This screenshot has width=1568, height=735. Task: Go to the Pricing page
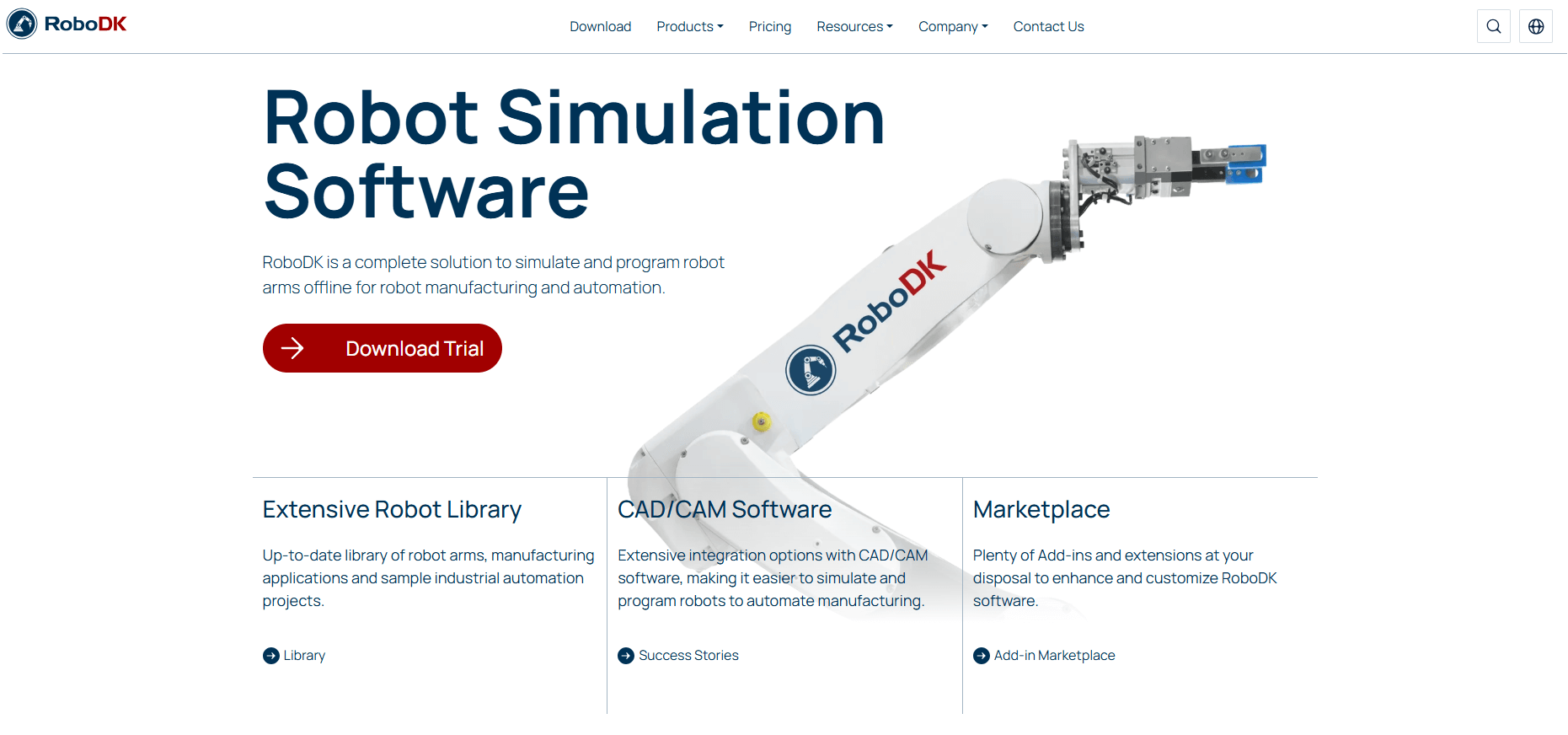coord(770,27)
